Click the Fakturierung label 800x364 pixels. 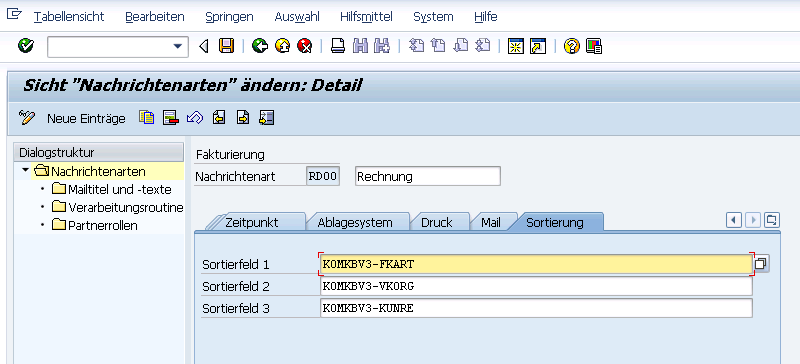point(230,154)
